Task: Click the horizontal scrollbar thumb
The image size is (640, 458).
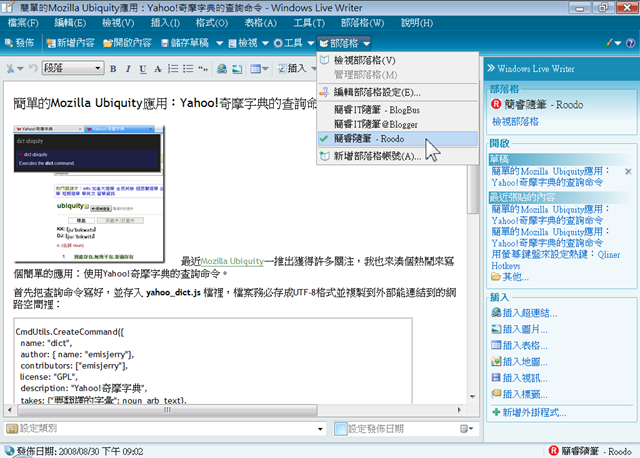Action: coord(167,410)
